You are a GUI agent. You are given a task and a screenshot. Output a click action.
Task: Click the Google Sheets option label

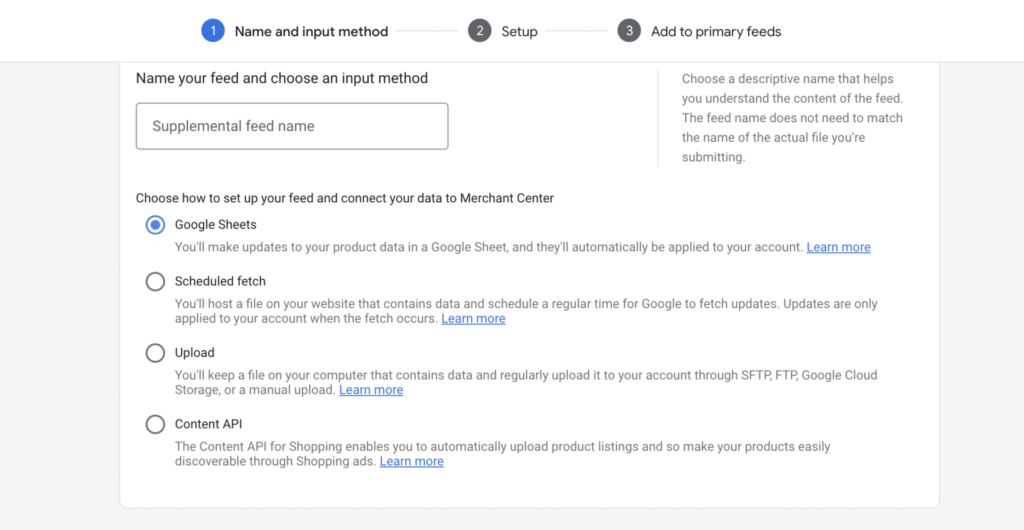pyautogui.click(x=216, y=225)
